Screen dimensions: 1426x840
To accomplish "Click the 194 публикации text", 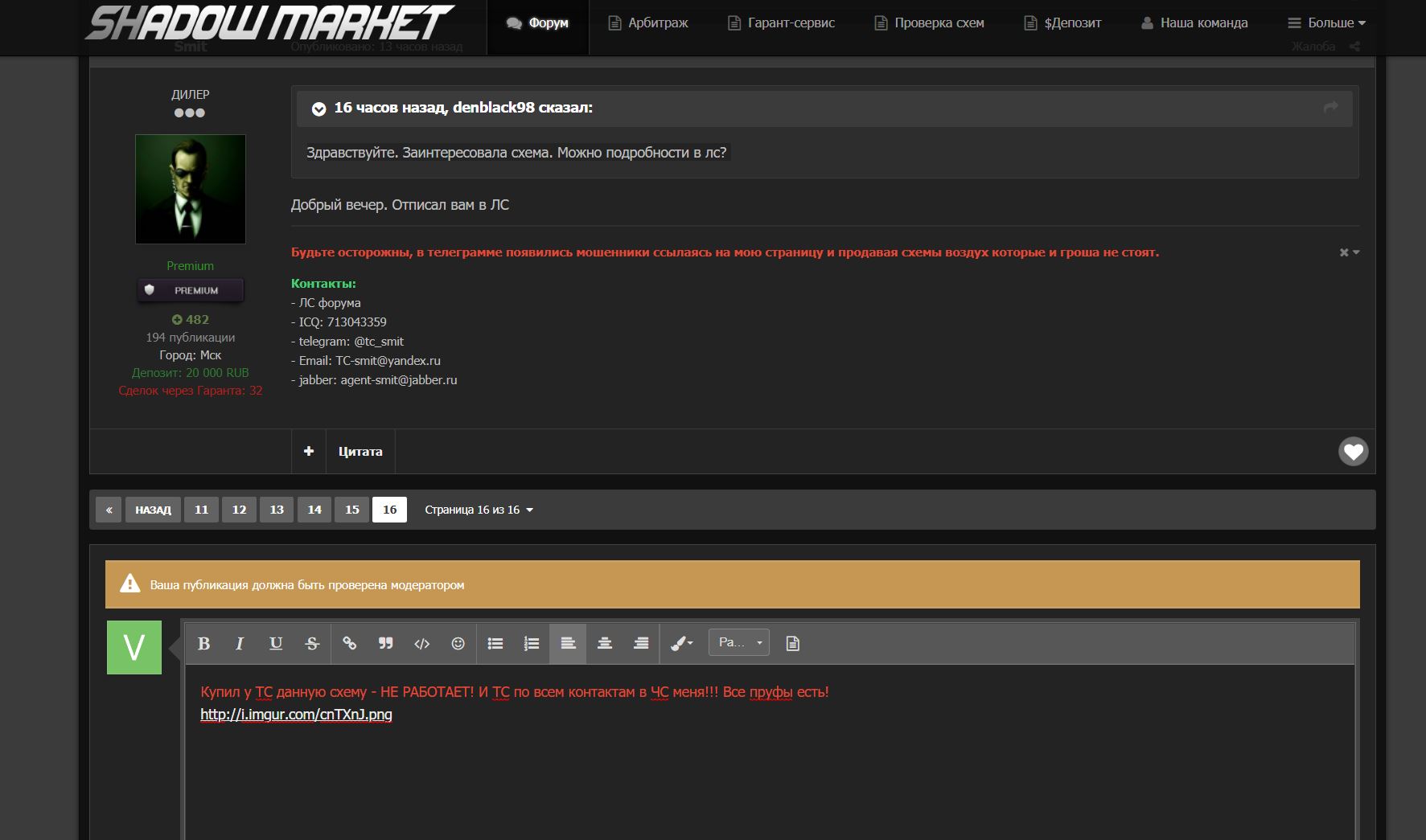I will click(191, 338).
